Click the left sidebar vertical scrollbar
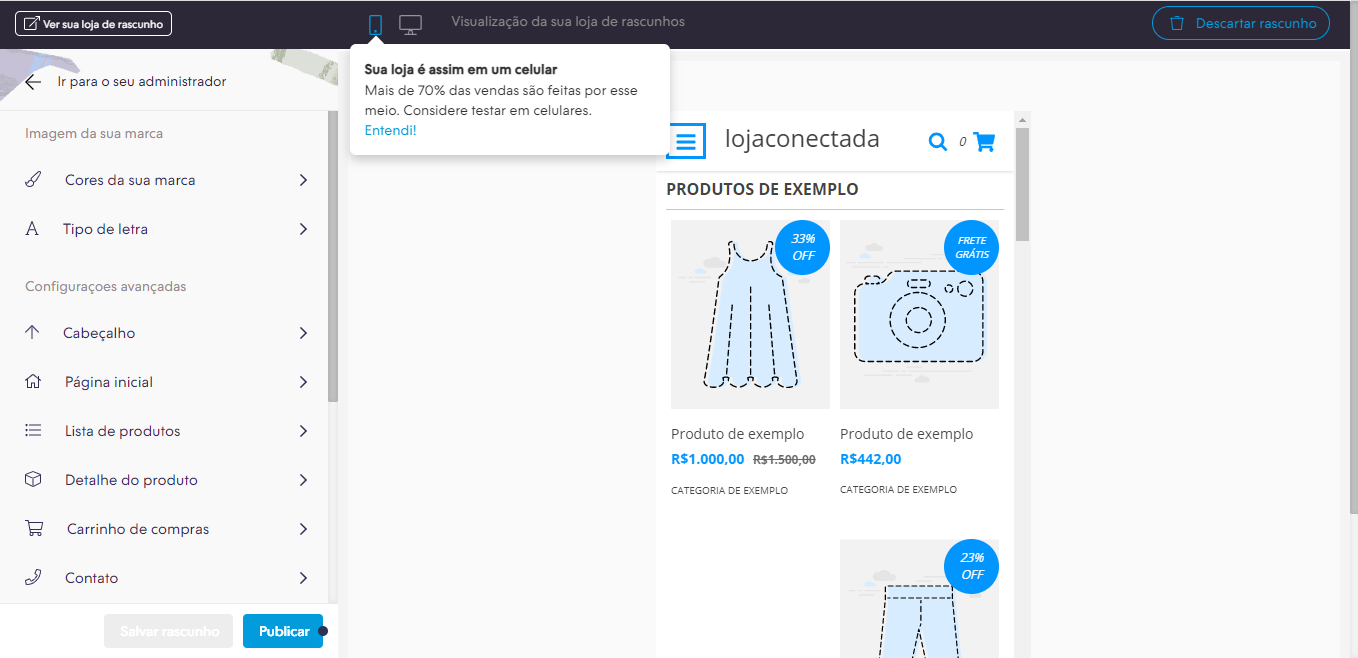This screenshot has width=1358, height=658. click(333, 255)
